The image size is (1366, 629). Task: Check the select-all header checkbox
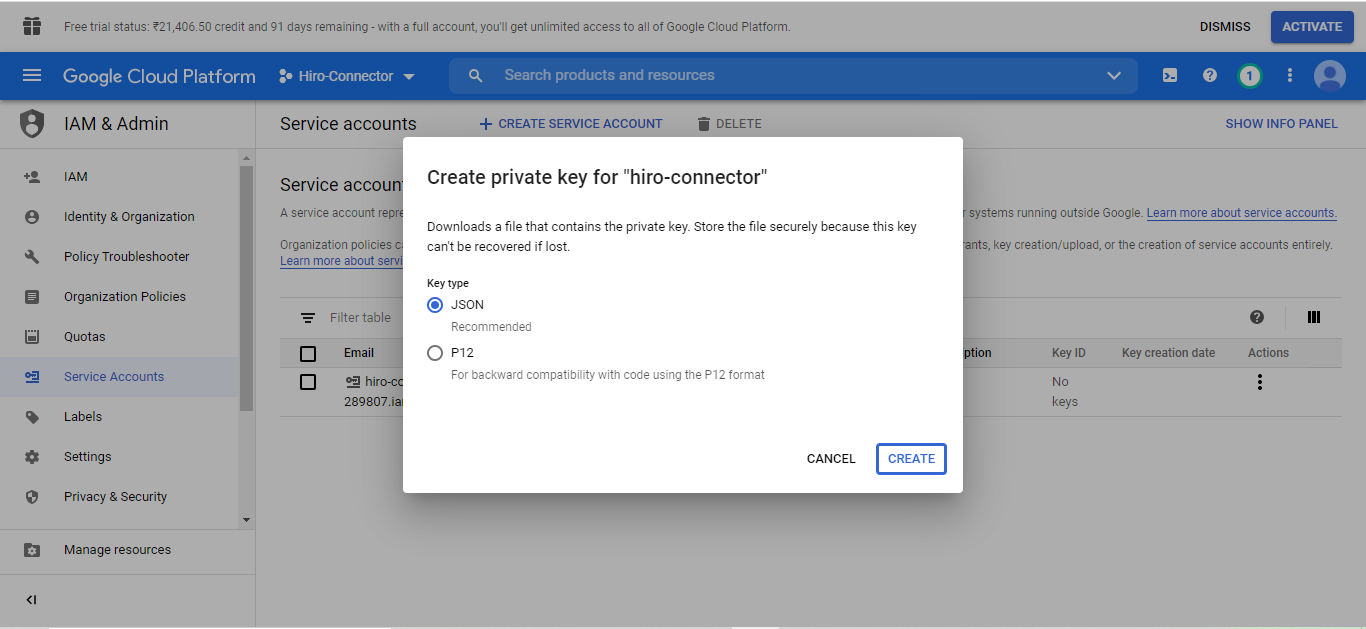308,354
